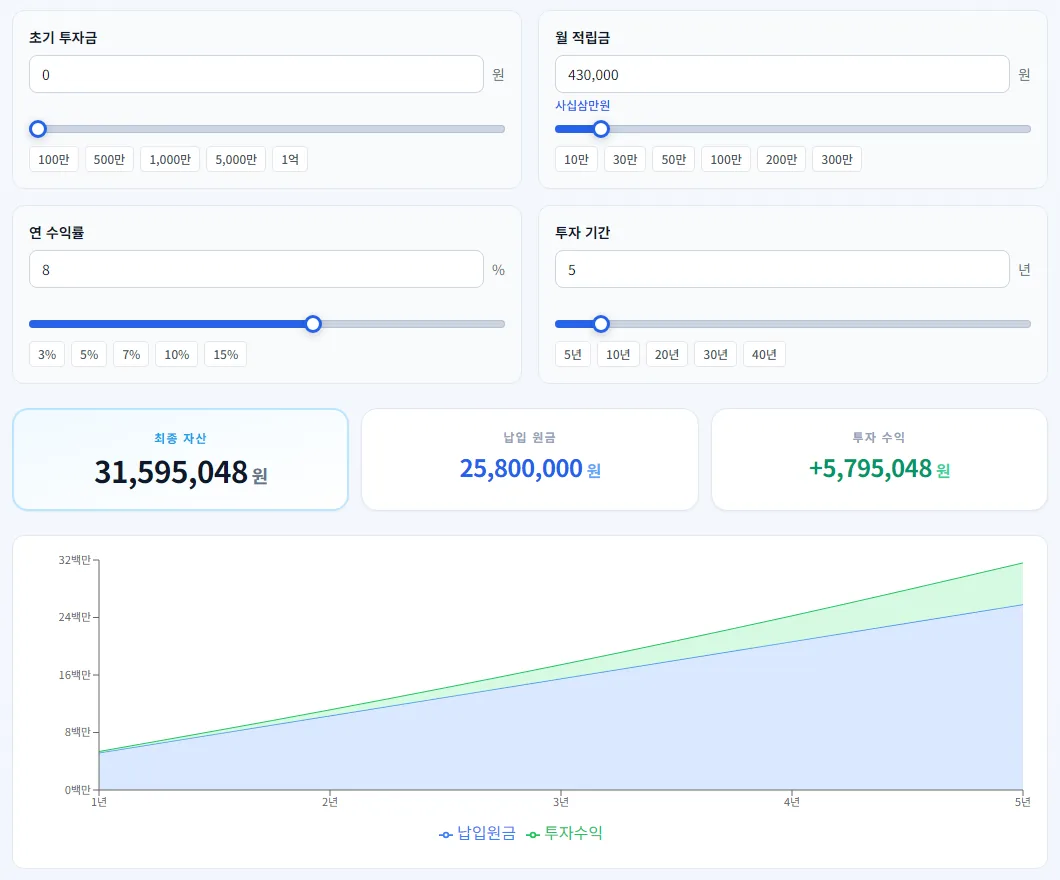The height and width of the screenshot is (880, 1060).
Task: Click the 투자 수익 +5,795,048 card
Action: (880, 460)
